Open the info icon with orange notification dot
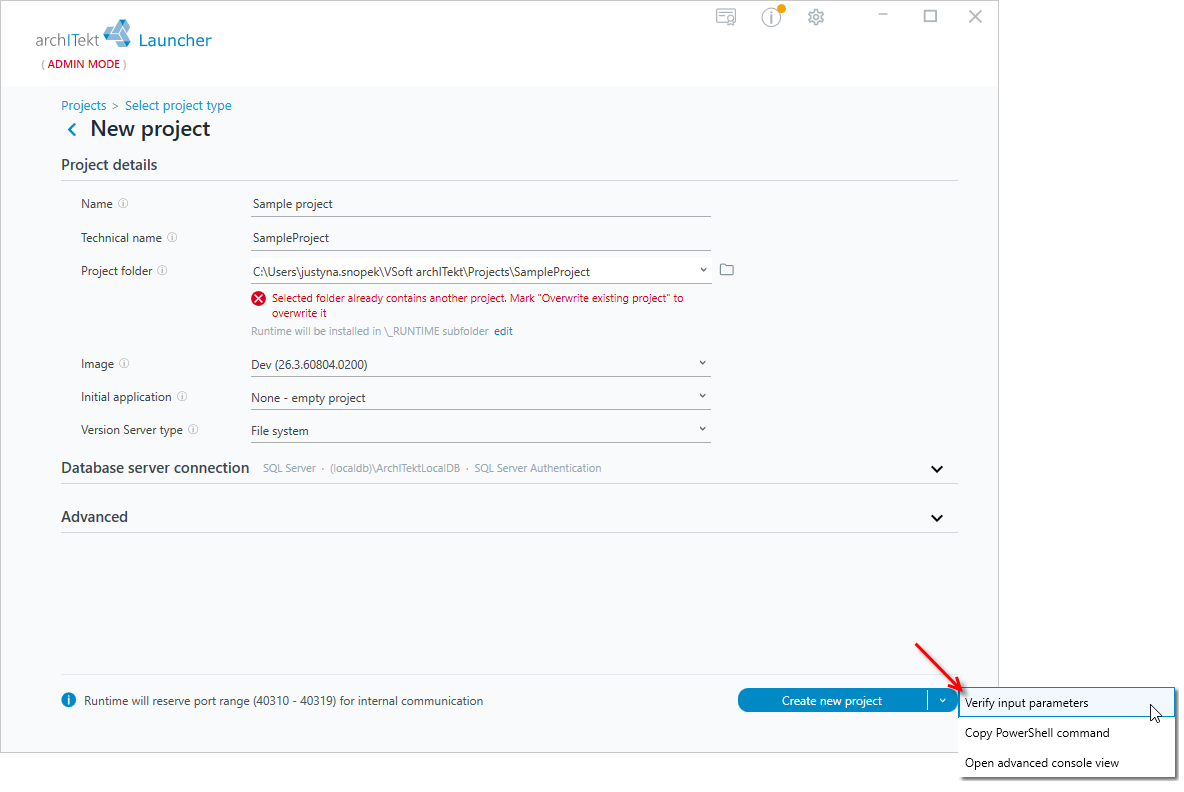1184x792 pixels. pos(772,17)
